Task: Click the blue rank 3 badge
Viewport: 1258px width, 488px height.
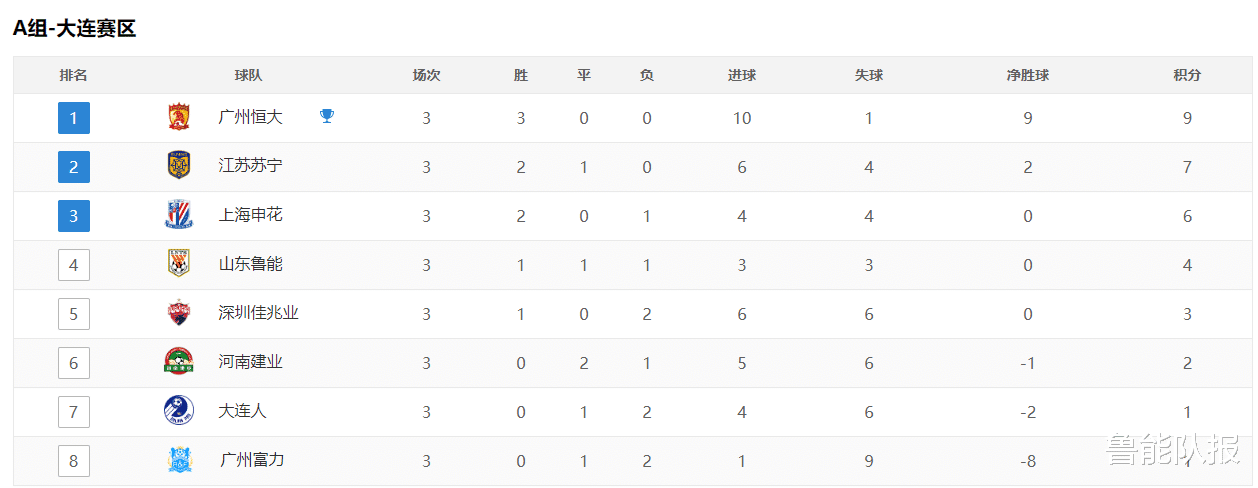Action: 74,216
